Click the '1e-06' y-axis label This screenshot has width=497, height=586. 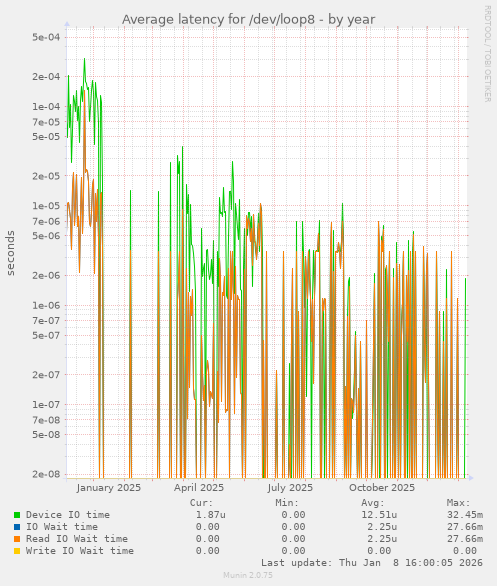(46, 305)
